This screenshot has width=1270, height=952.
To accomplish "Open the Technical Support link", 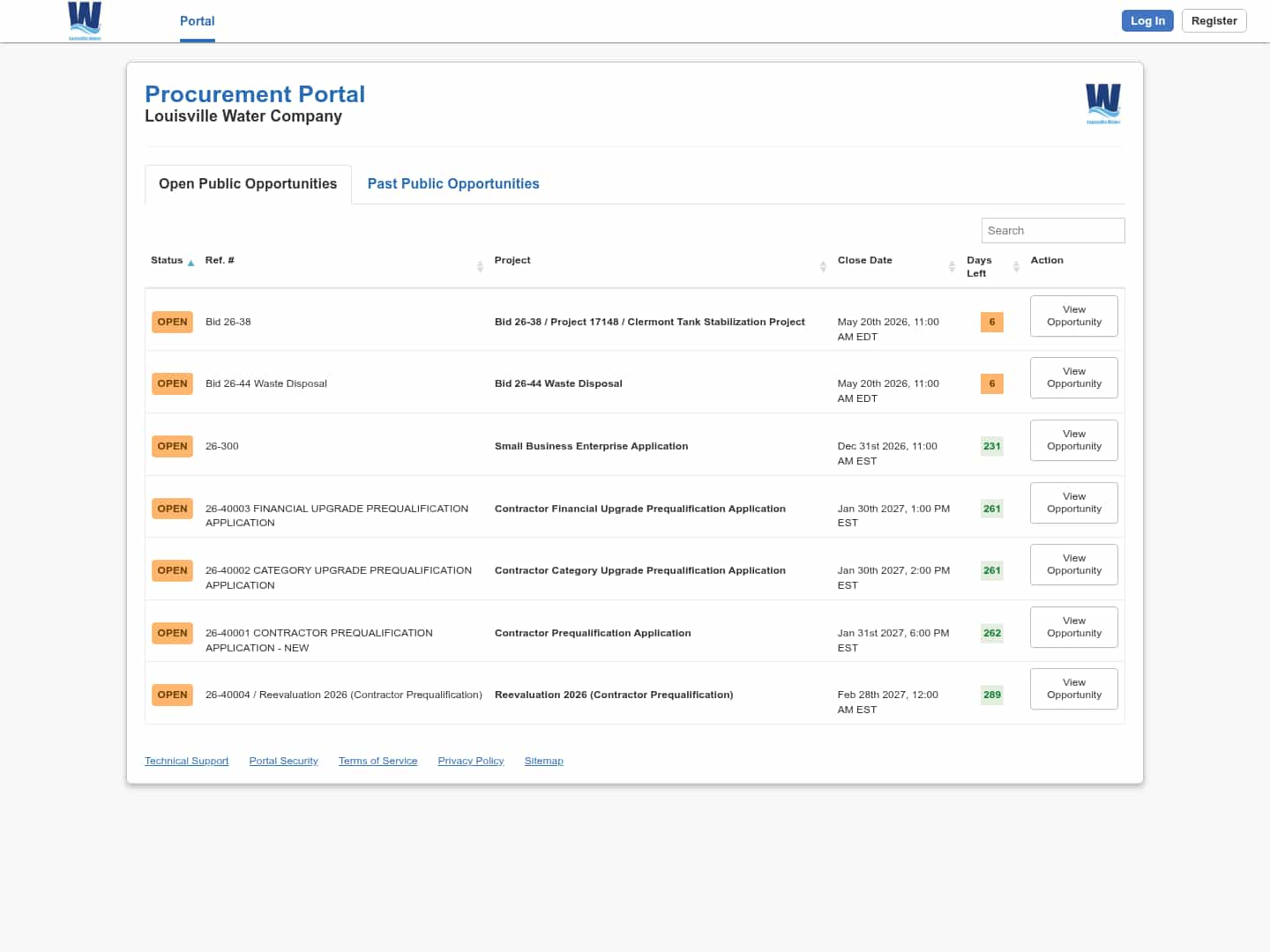I will 187,761.
